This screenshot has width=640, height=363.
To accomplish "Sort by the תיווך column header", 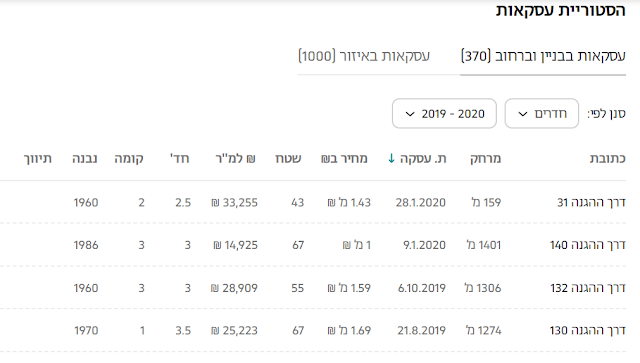I will click(38, 158).
